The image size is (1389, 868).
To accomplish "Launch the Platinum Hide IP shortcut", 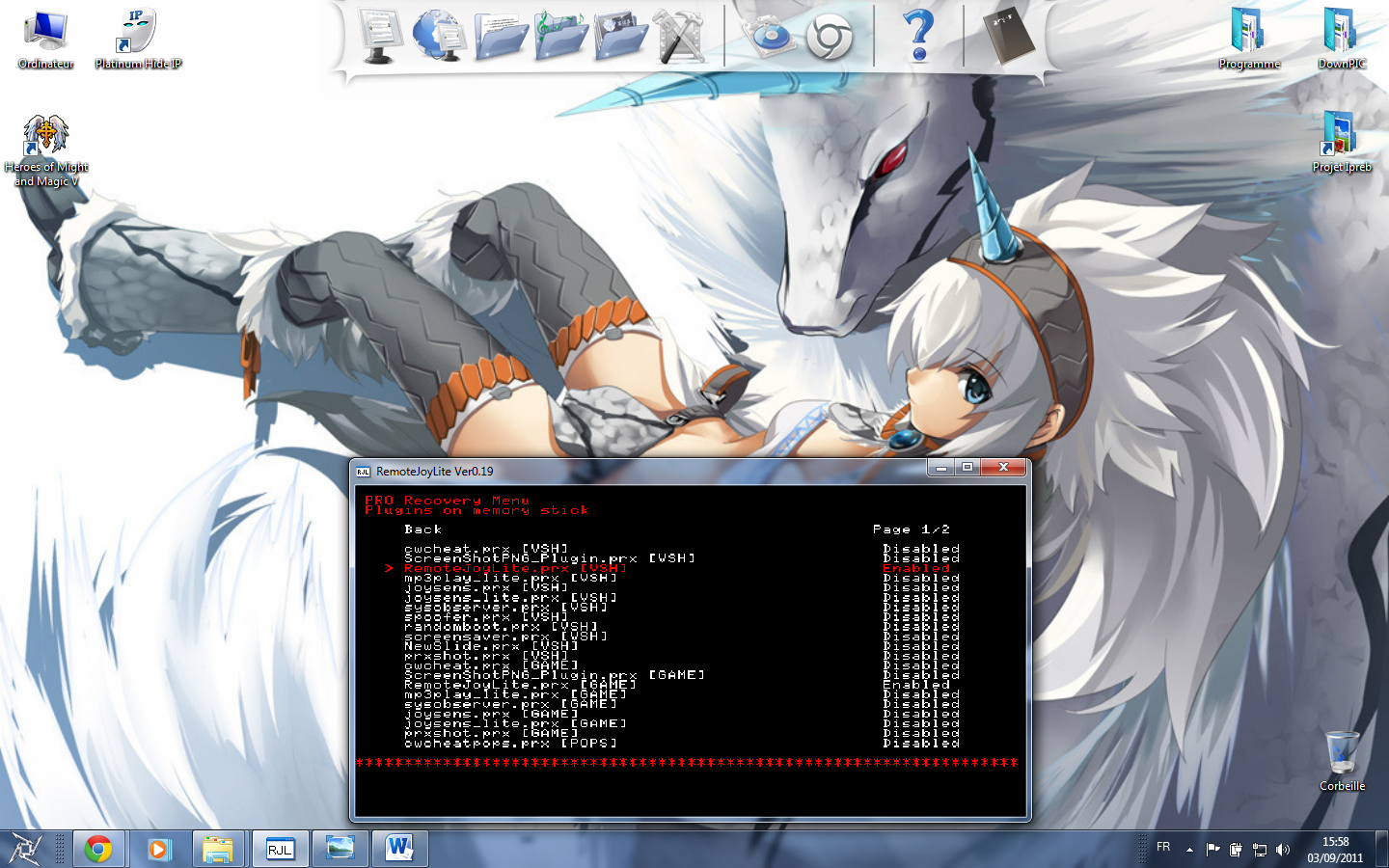I will 138,39.
